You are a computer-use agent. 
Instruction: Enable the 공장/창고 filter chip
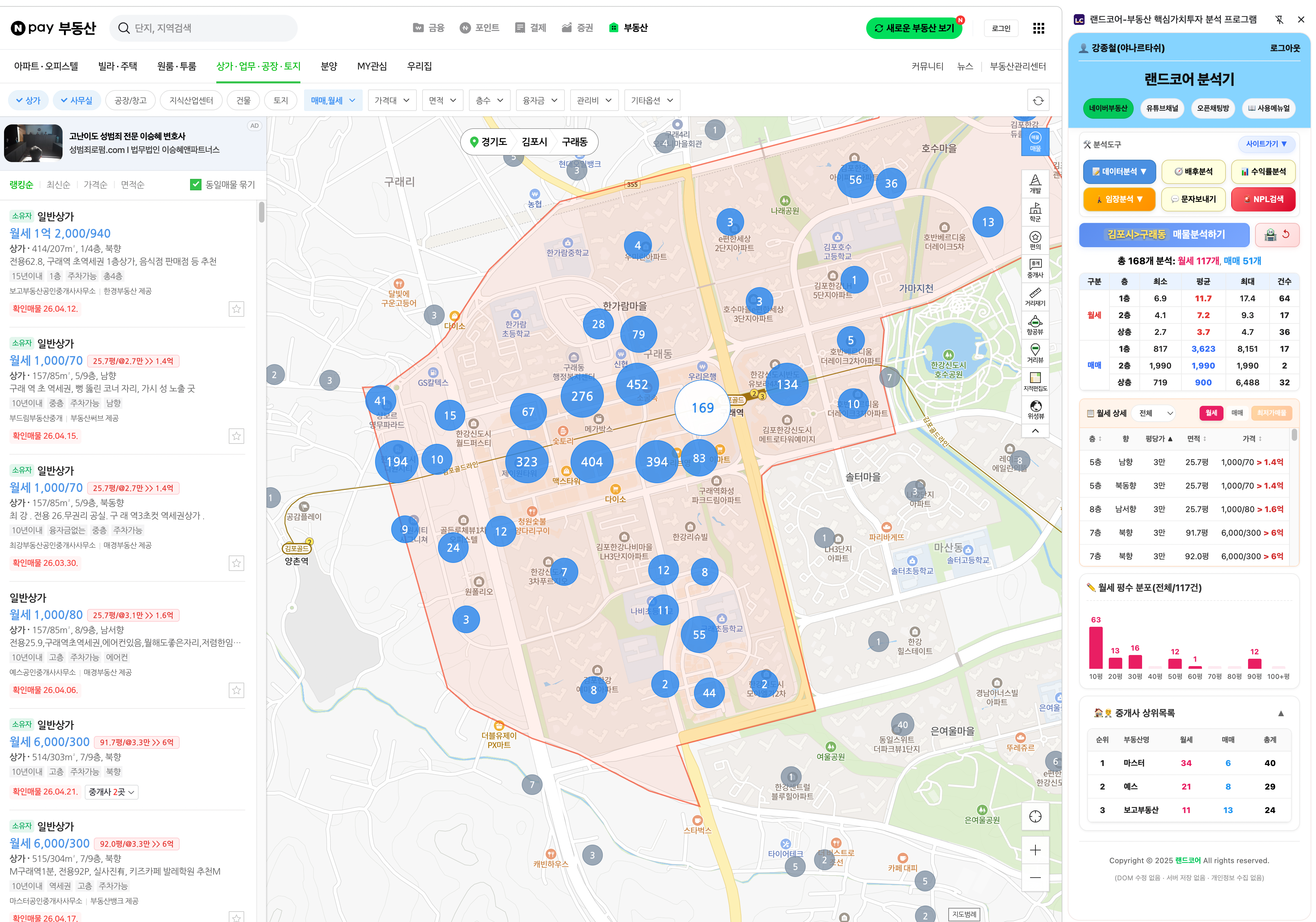click(x=130, y=101)
